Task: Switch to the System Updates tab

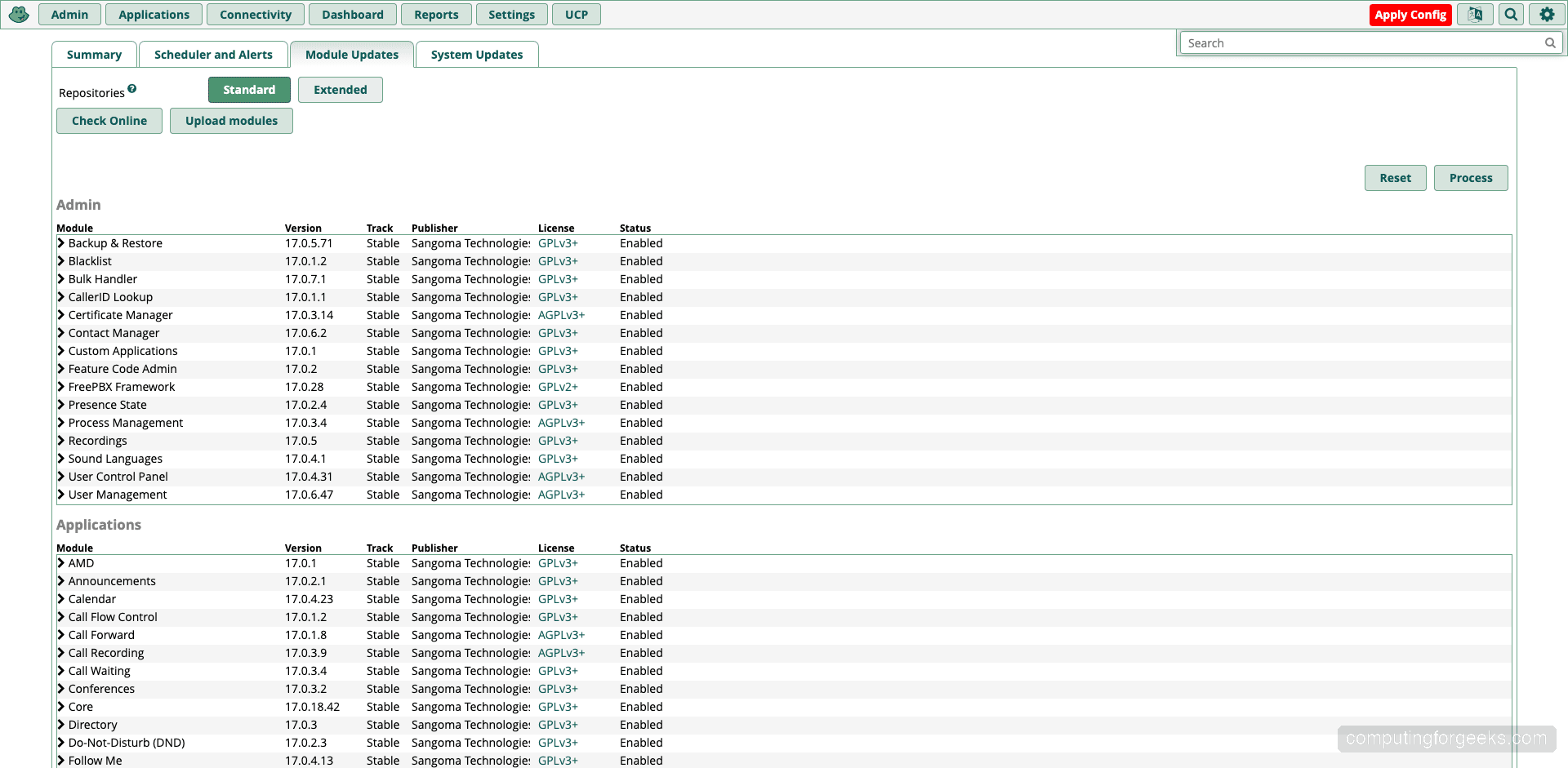Action: 476,54
